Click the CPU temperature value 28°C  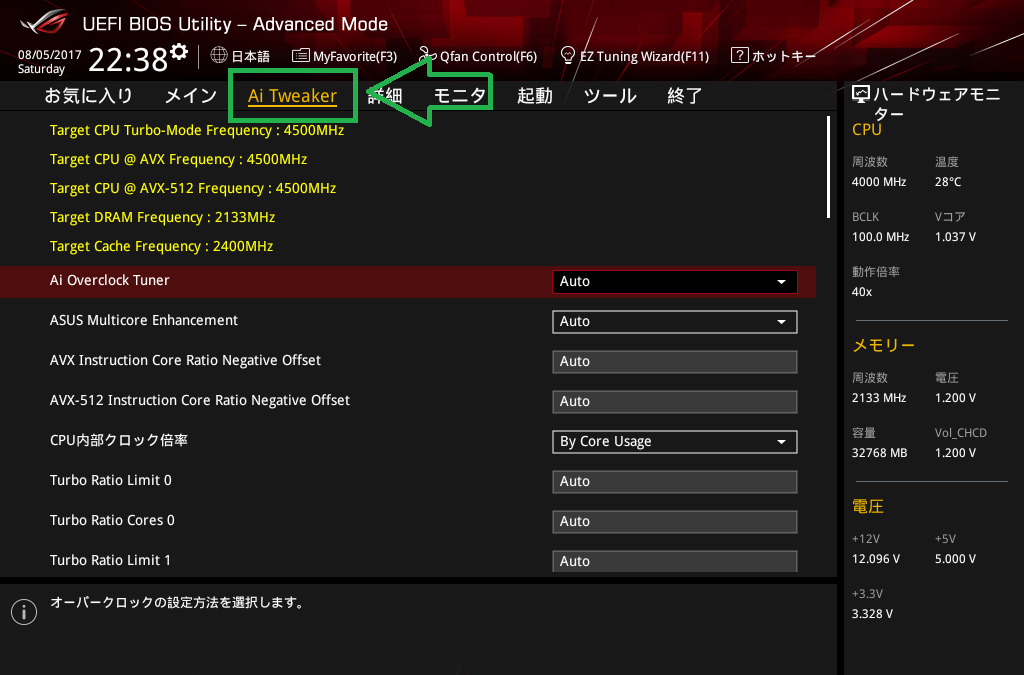(948, 182)
